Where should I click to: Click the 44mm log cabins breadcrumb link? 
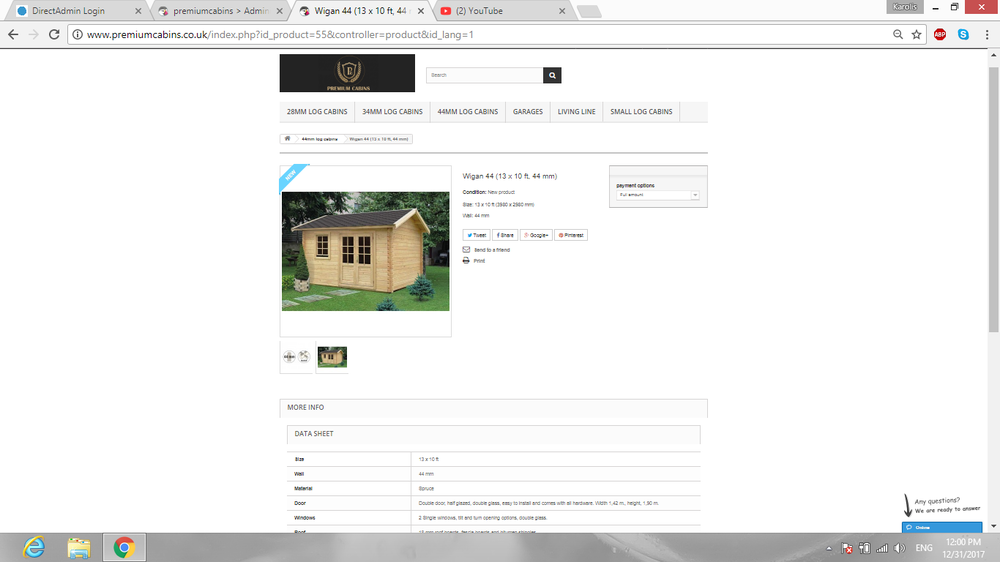[320, 139]
